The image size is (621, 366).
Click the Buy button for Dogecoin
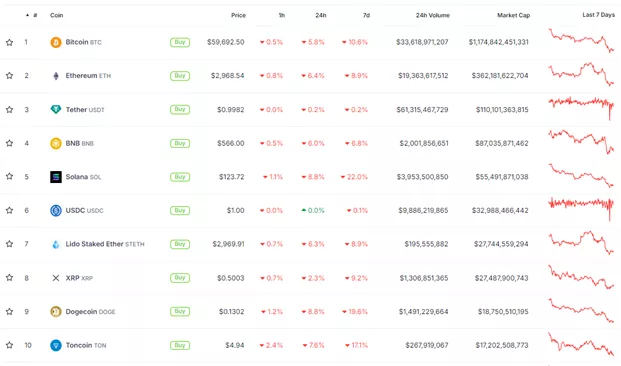pyautogui.click(x=180, y=311)
